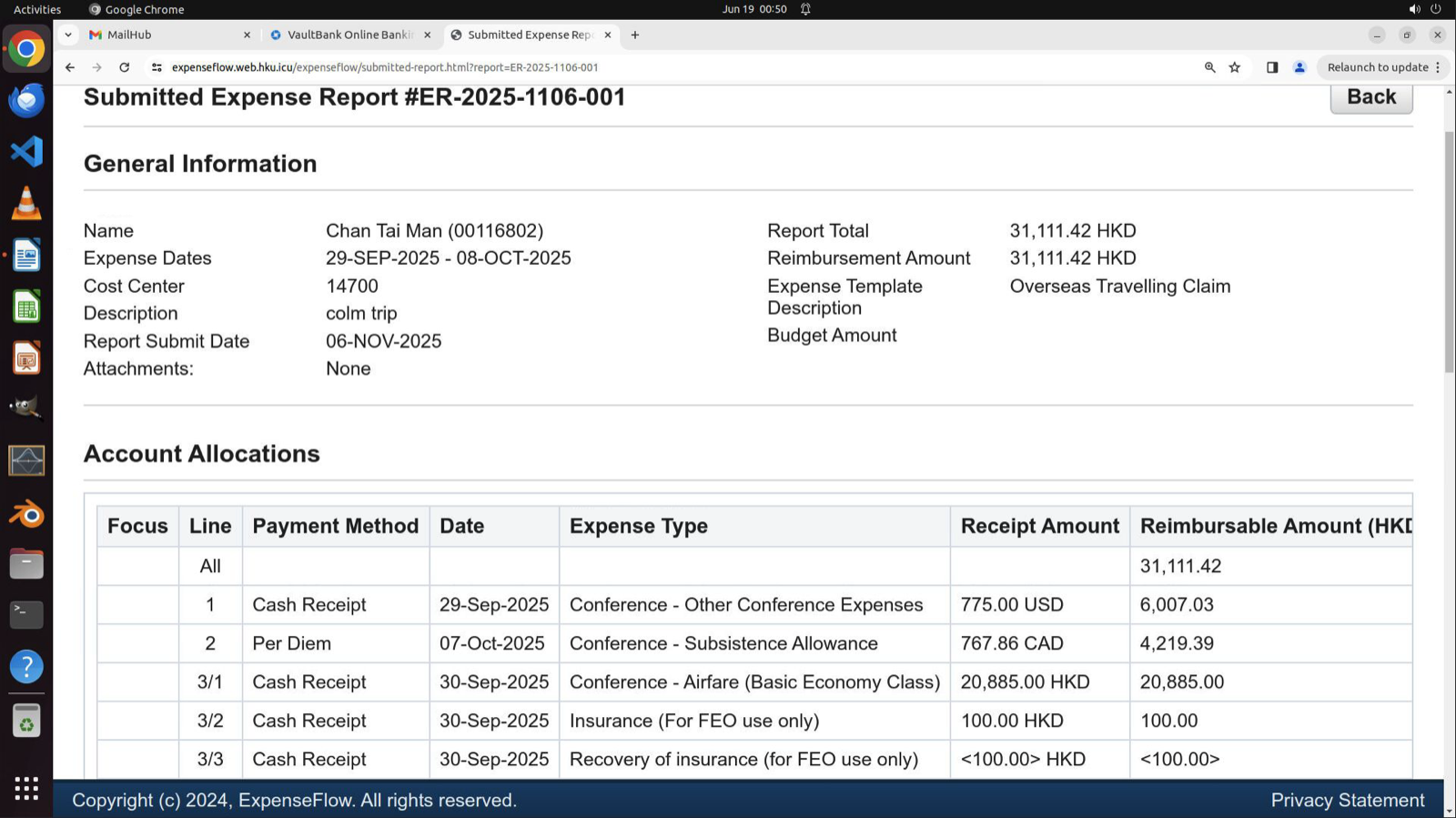This screenshot has height=818, width=1456.
Task: Open Terminal from the dock
Action: (x=26, y=615)
